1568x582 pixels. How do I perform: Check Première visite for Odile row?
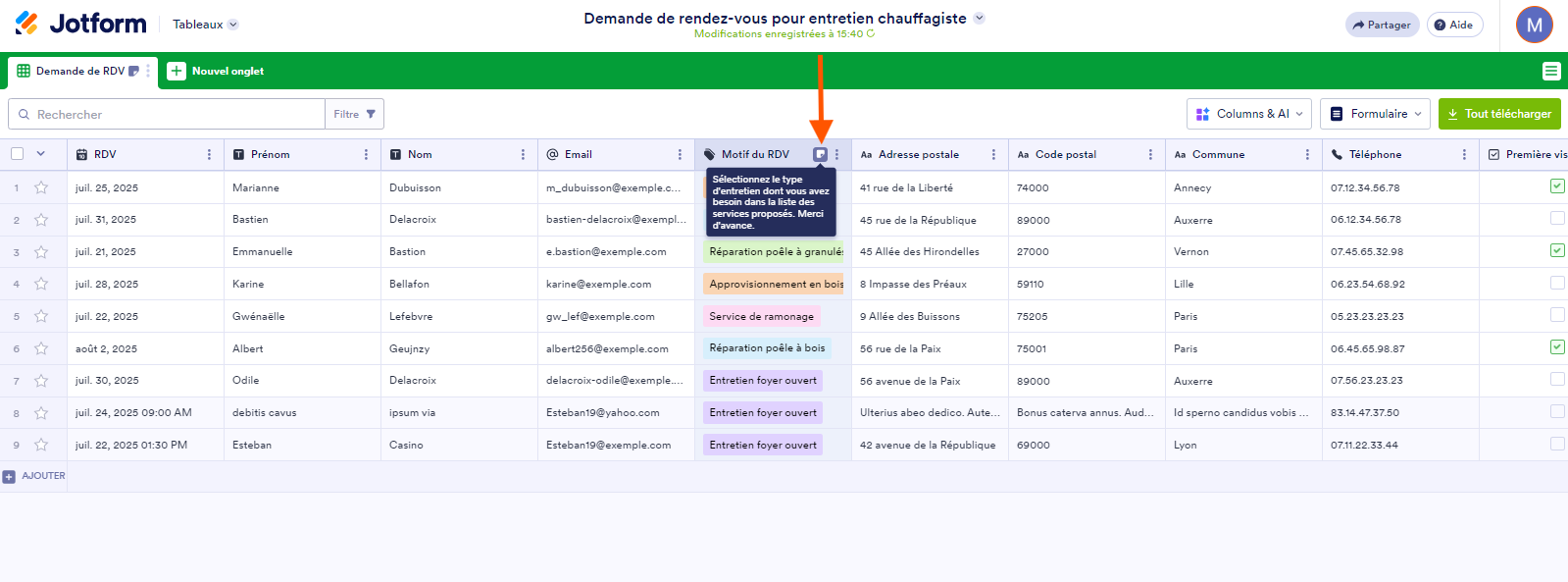1557,379
